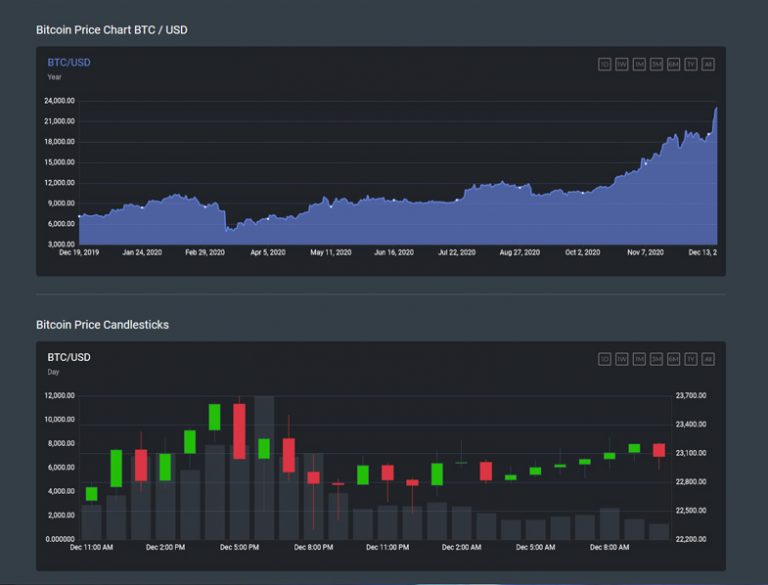The image size is (768, 585).
Task: Click the Dec 8:00 AM time label
Action: [x=609, y=547]
